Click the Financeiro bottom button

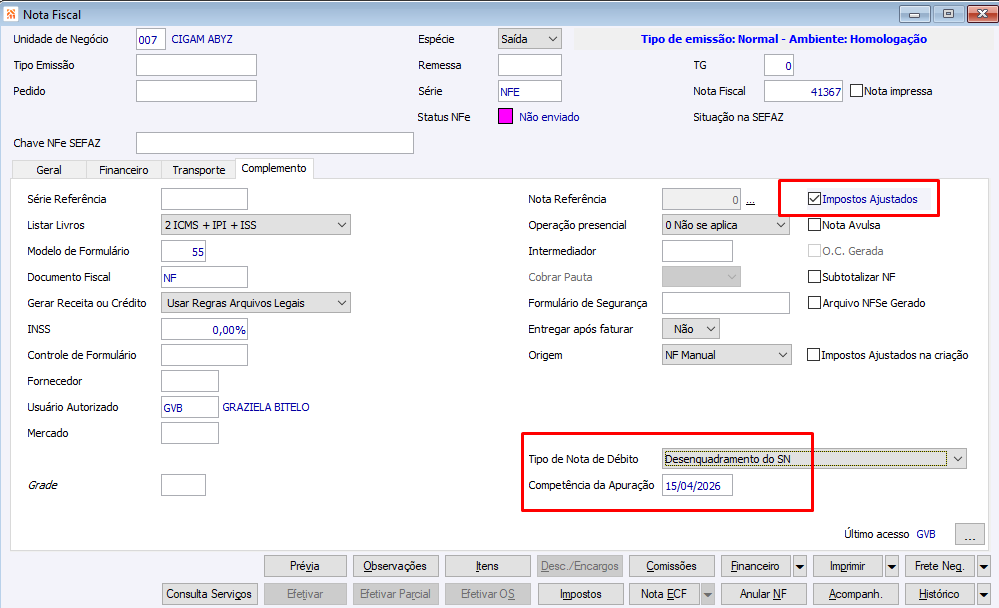(x=756, y=566)
